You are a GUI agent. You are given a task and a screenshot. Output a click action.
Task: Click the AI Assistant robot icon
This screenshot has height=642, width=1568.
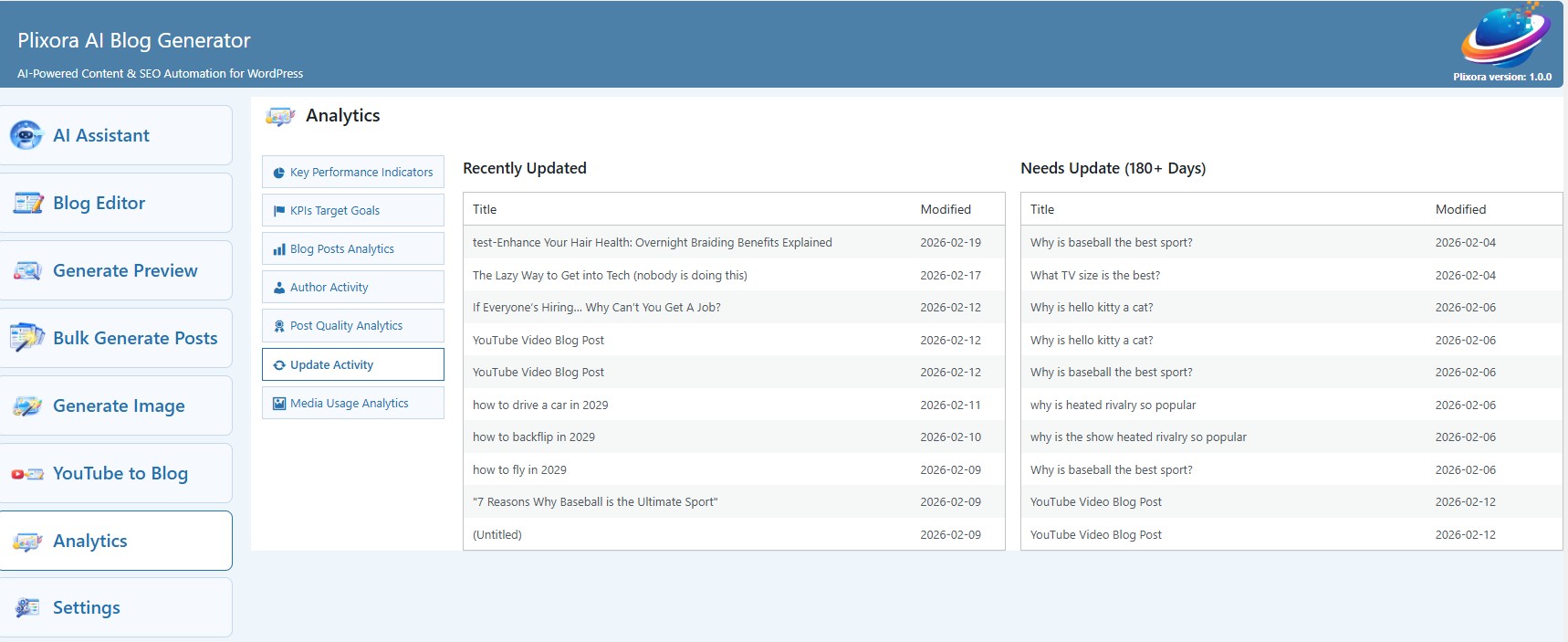click(x=26, y=135)
